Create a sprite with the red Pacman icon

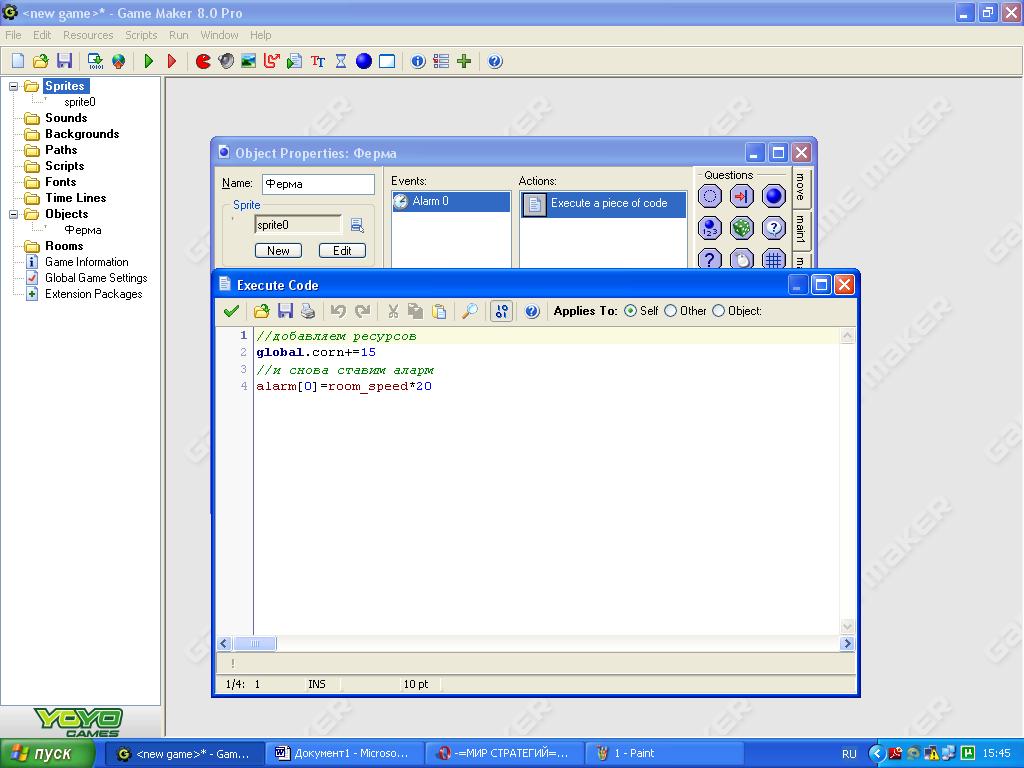[x=203, y=61]
